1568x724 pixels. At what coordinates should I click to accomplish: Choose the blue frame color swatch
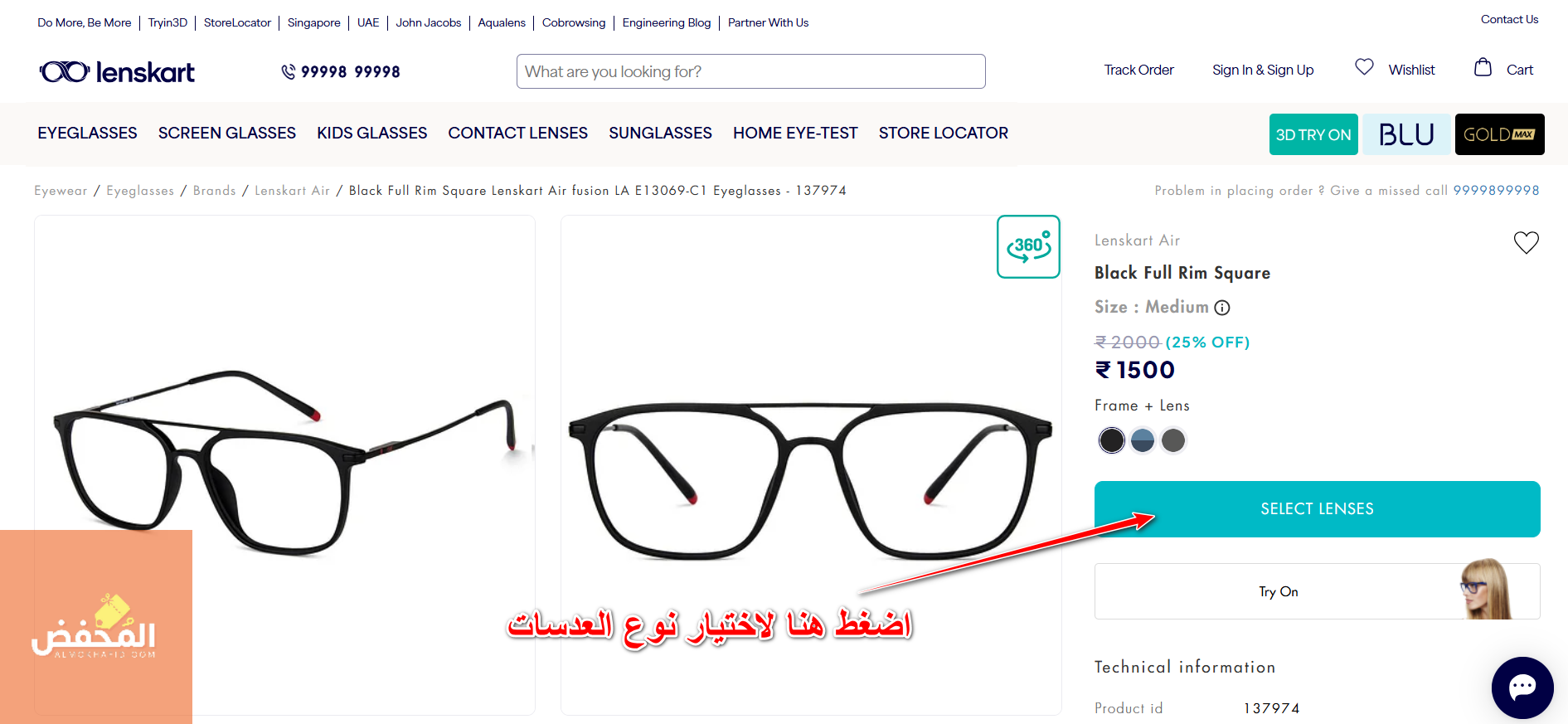pos(1143,440)
